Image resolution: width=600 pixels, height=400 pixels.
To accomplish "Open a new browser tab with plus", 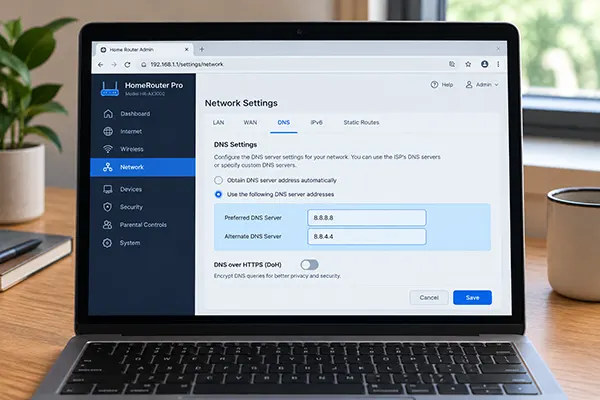I will (x=202, y=49).
